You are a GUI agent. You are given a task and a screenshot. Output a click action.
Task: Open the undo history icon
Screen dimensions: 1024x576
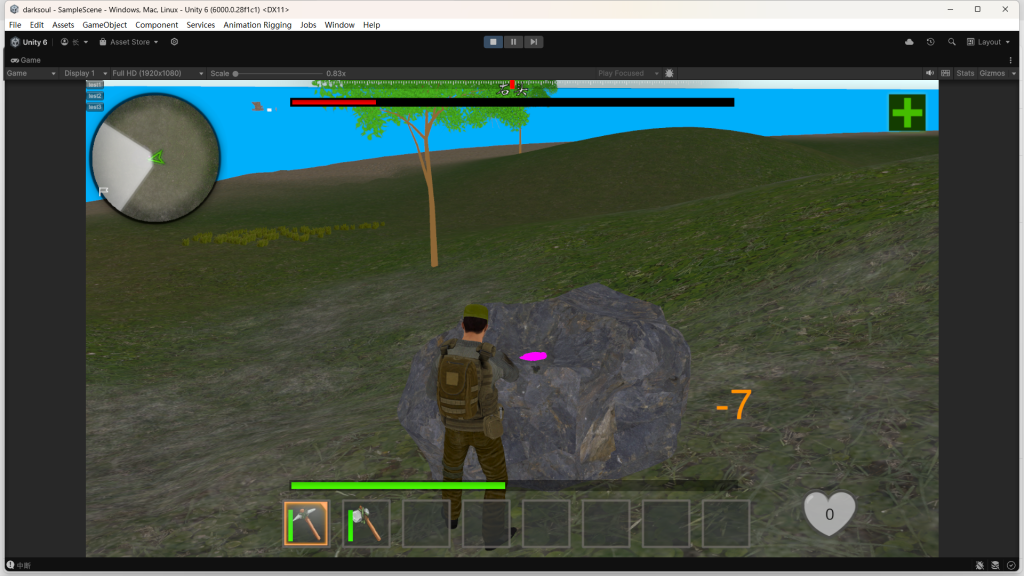point(930,42)
